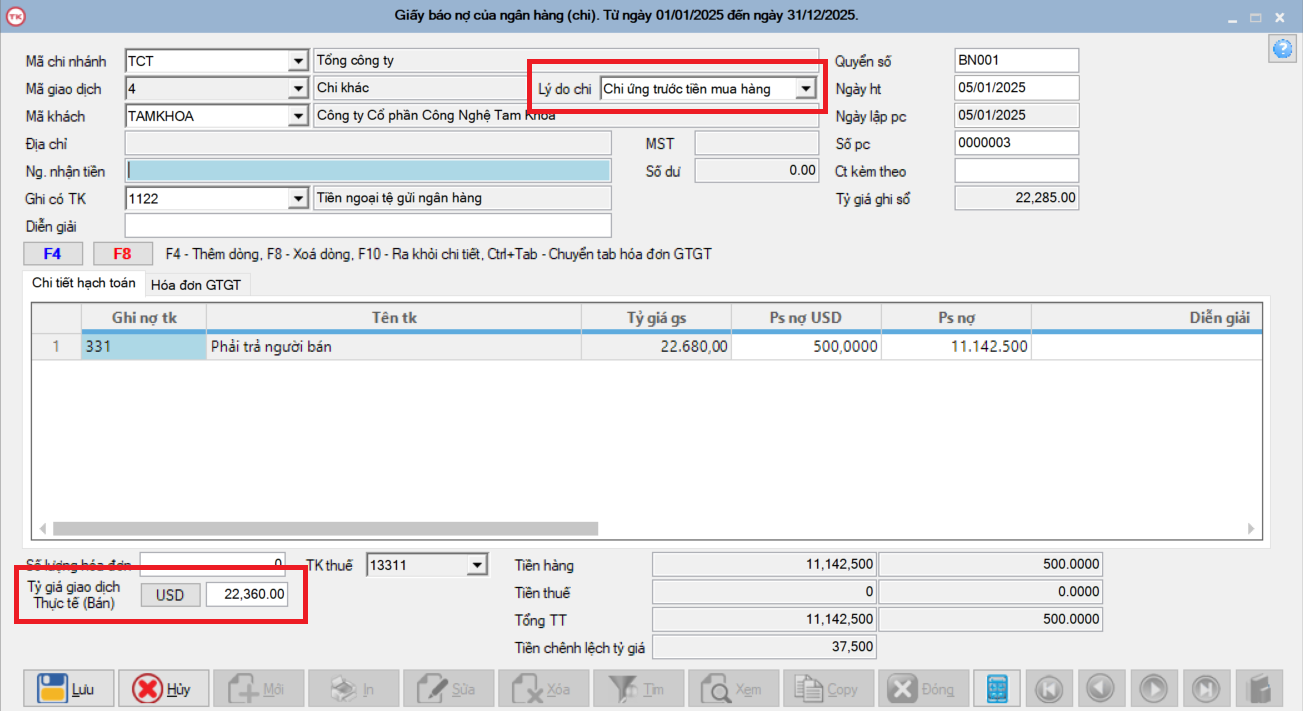This screenshot has width=1303, height=711.
Task: Click the Diễn giải input field
Action: click(x=367, y=226)
